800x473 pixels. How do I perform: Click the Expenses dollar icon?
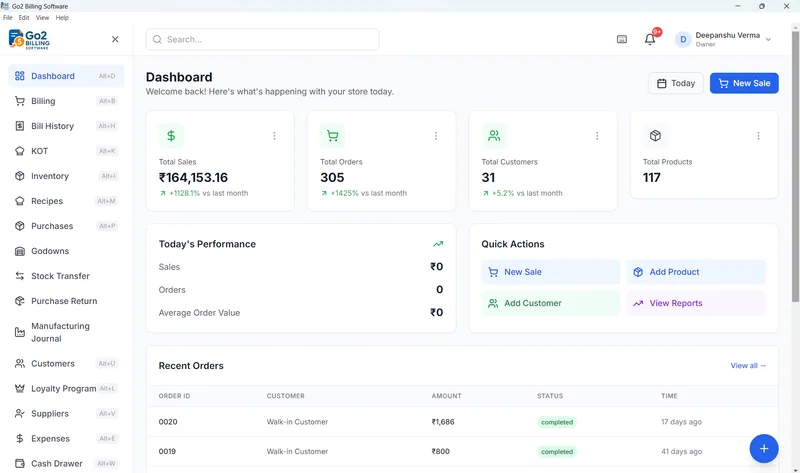[x=20, y=438]
